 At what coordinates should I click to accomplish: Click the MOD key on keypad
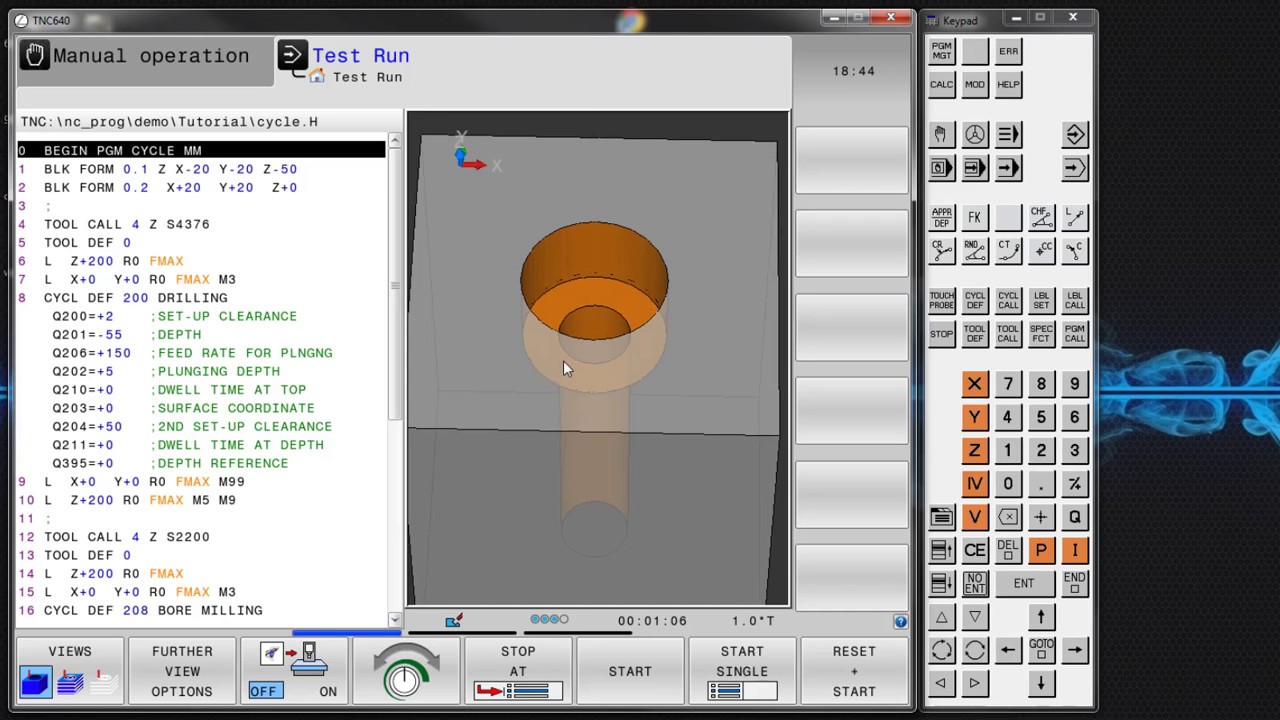975,84
